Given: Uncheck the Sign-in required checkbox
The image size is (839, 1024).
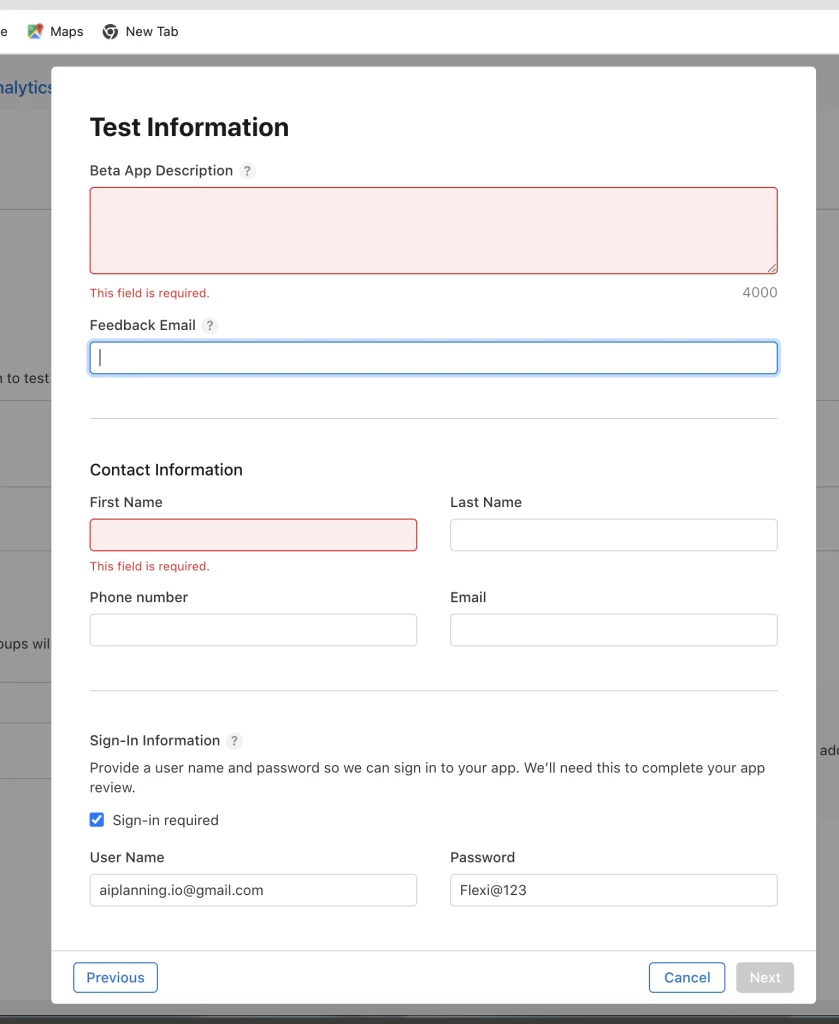Looking at the screenshot, I should [x=97, y=820].
